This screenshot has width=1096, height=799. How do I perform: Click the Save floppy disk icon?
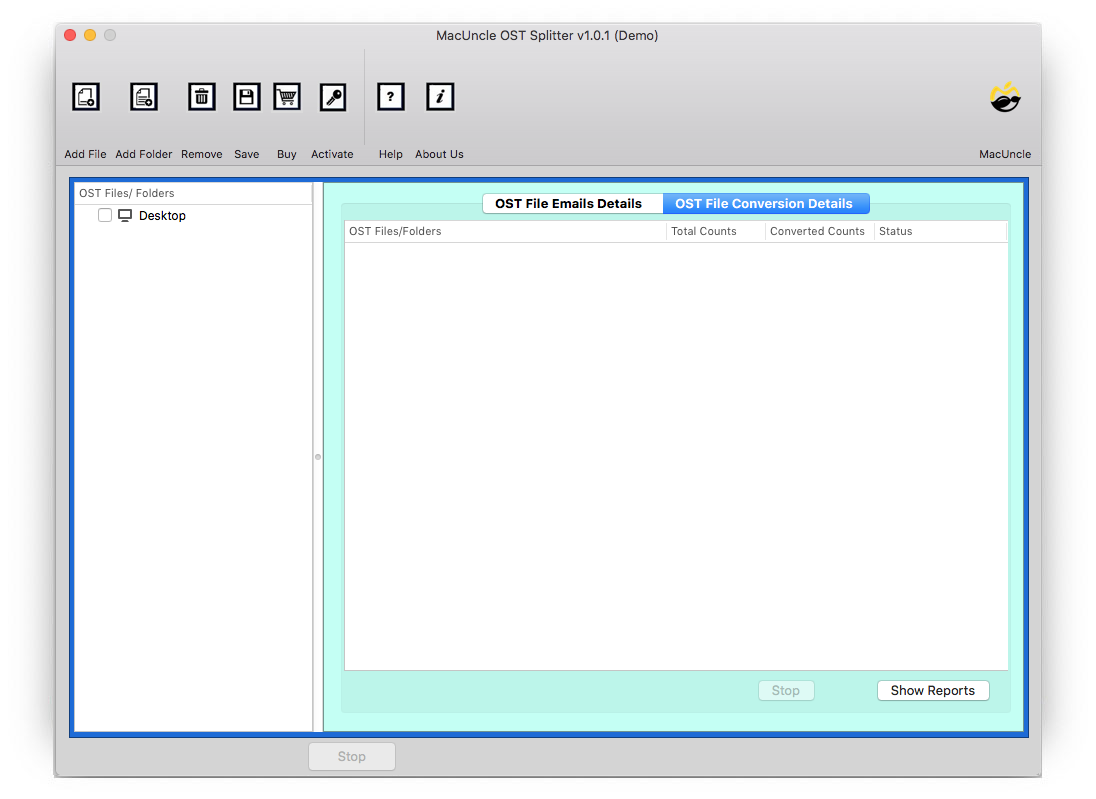point(246,97)
